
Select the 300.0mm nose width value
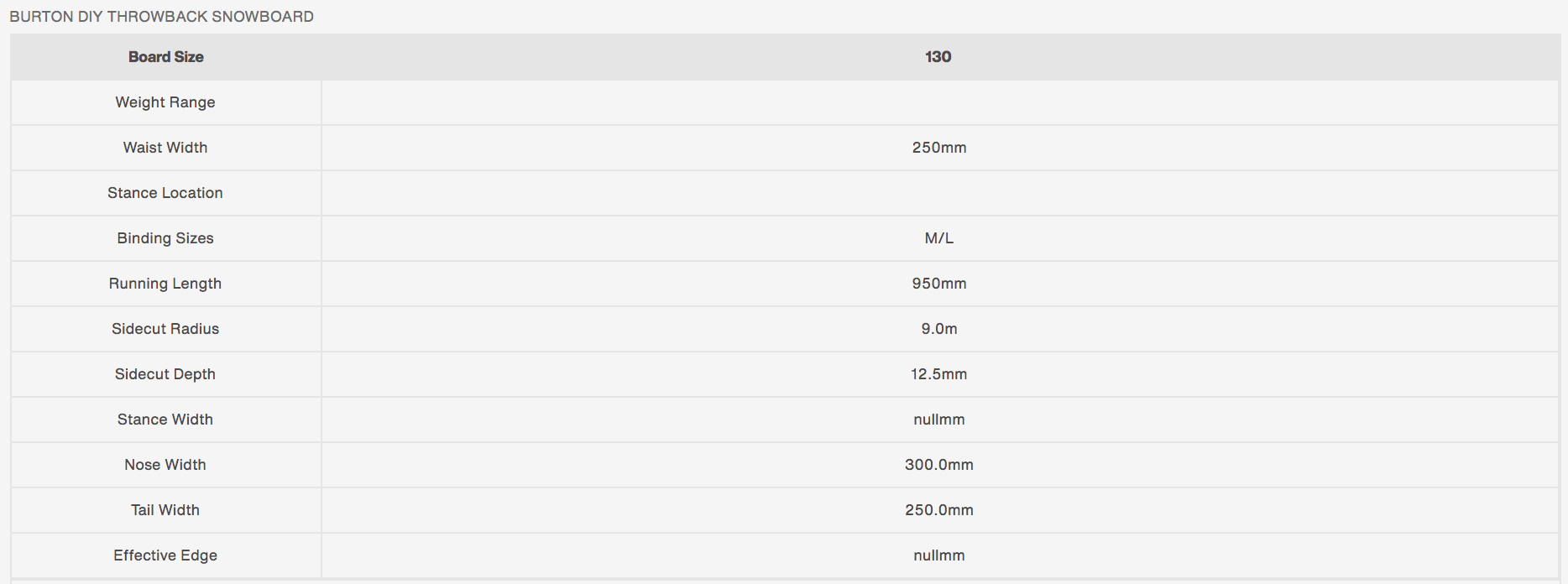938,465
